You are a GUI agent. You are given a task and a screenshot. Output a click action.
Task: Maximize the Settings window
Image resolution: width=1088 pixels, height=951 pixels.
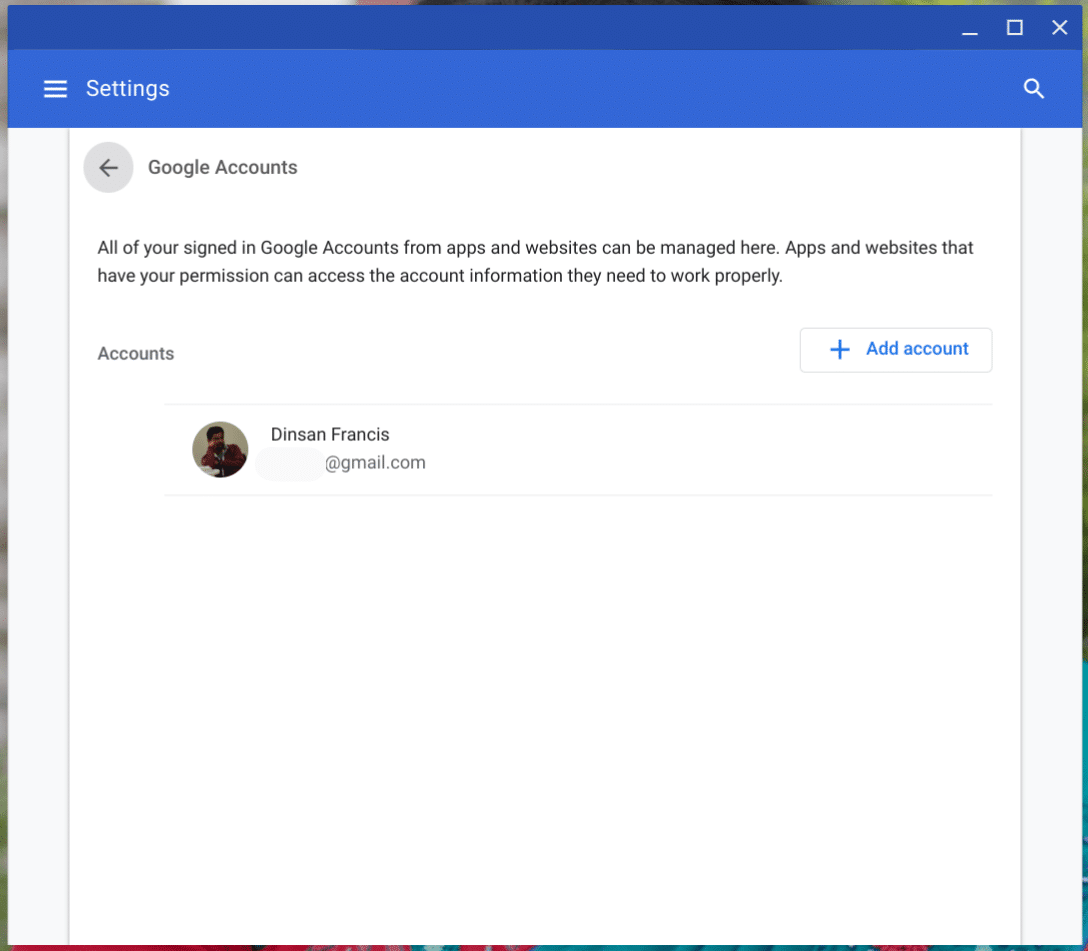coord(1014,27)
